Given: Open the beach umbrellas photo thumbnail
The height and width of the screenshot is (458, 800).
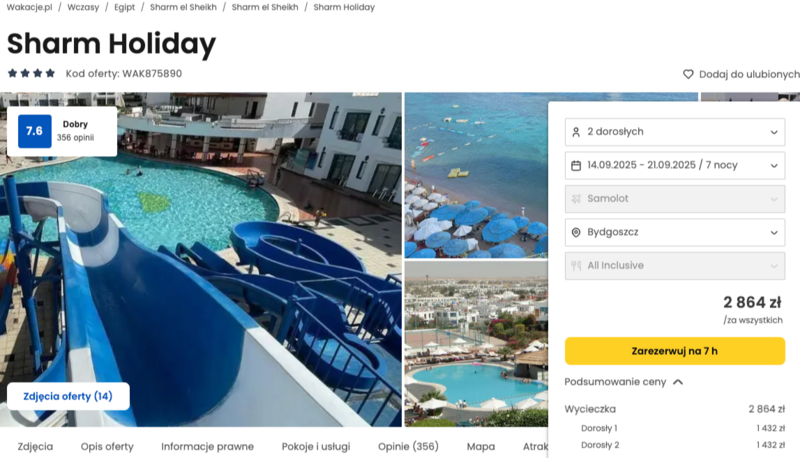Looking at the screenshot, I should pyautogui.click(x=476, y=175).
